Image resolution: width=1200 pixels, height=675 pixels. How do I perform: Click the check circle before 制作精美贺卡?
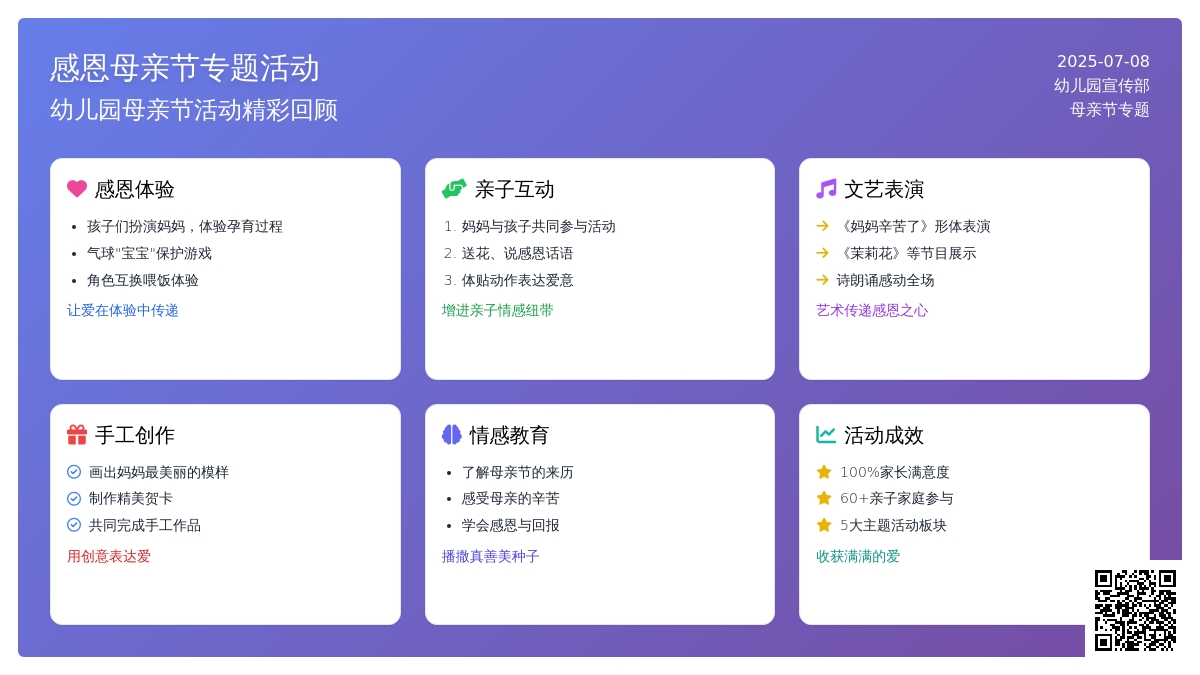(74, 498)
